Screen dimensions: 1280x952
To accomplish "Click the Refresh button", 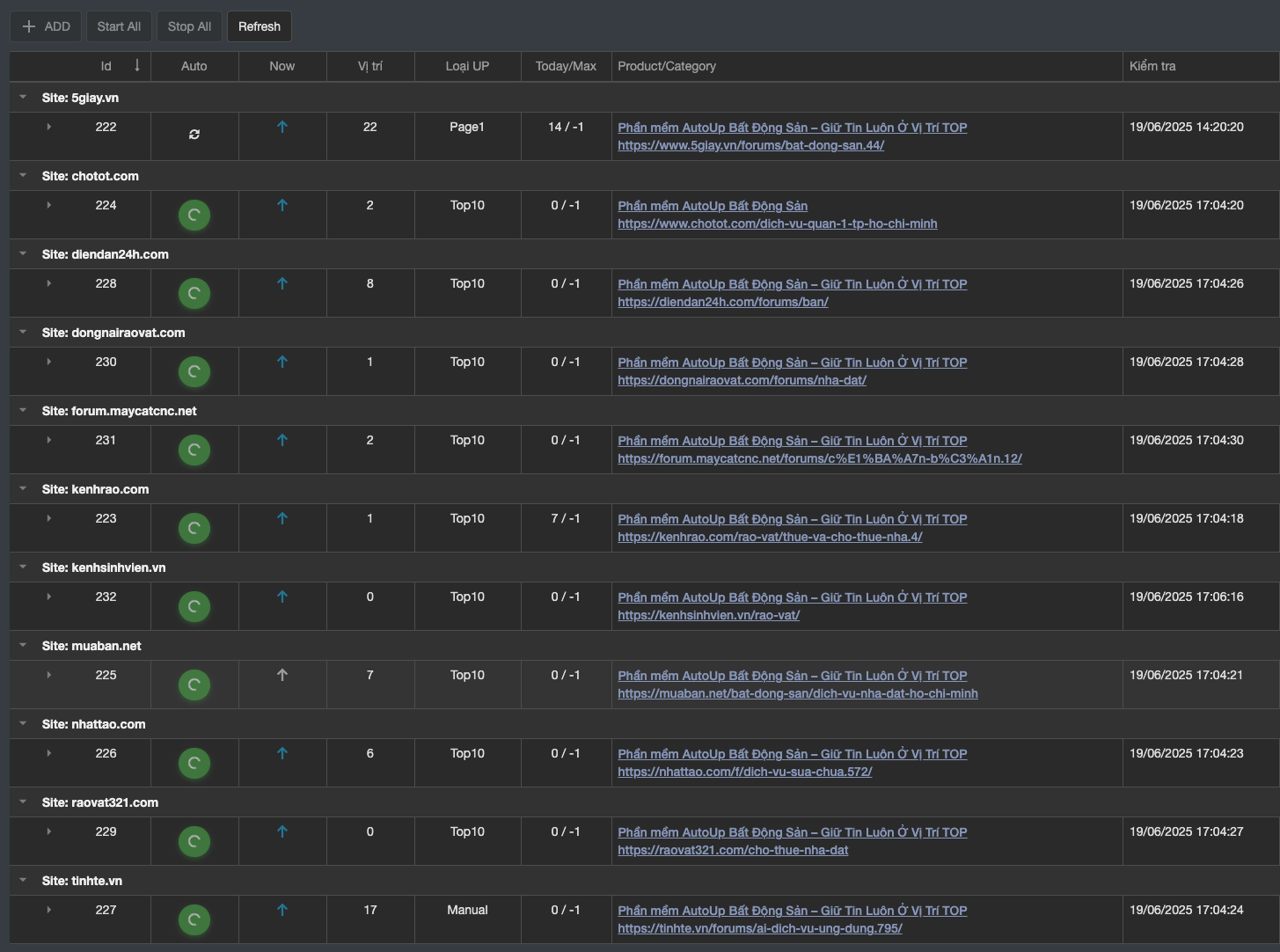I will click(x=260, y=26).
